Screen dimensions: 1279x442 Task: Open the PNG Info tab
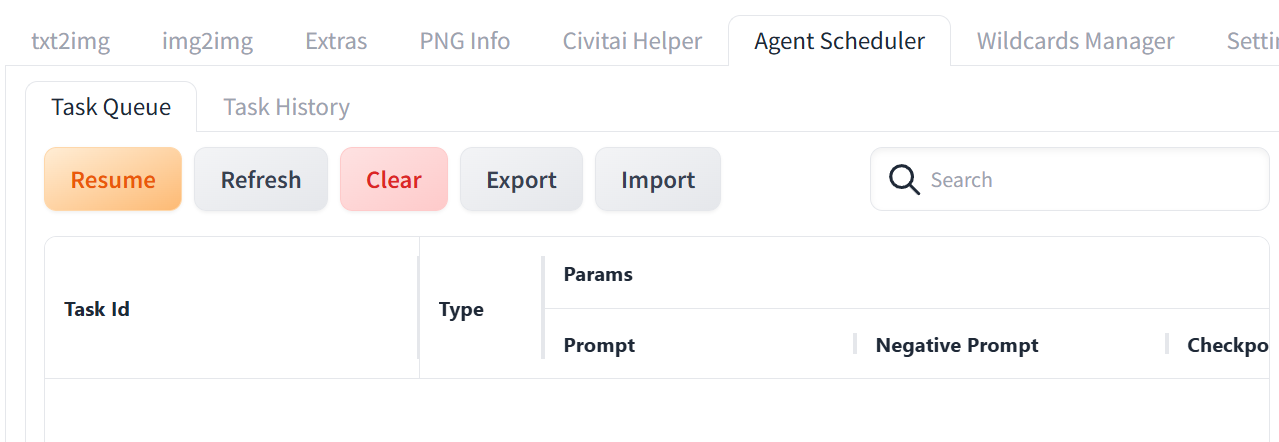pyautogui.click(x=465, y=41)
